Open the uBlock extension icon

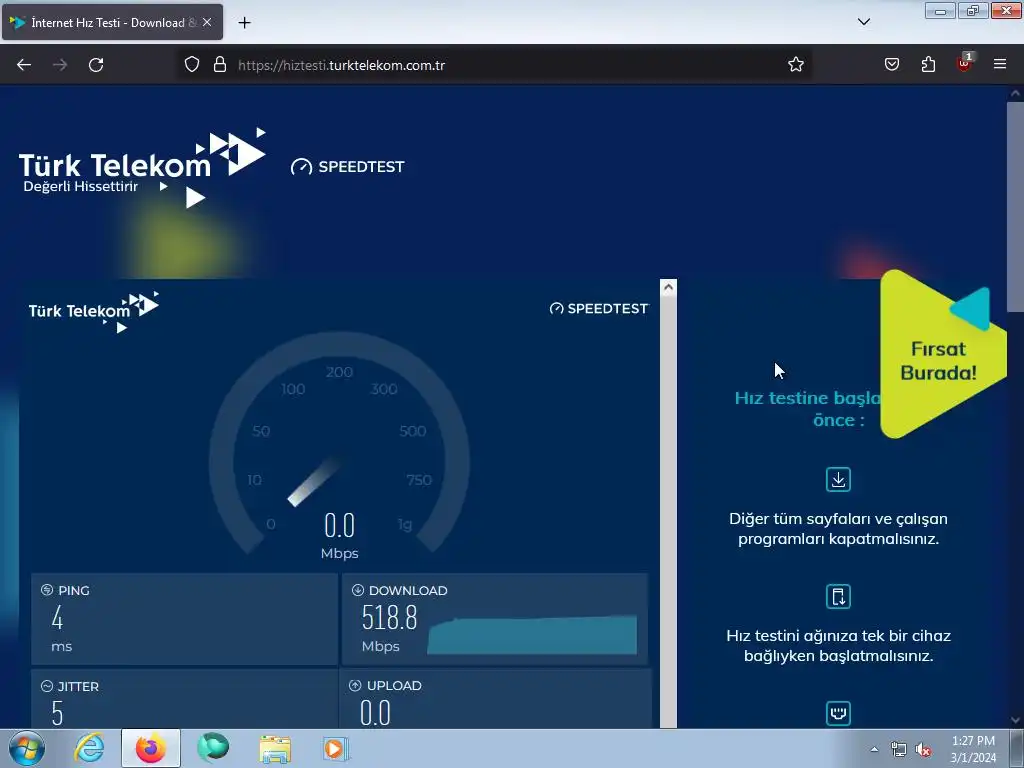(965, 63)
